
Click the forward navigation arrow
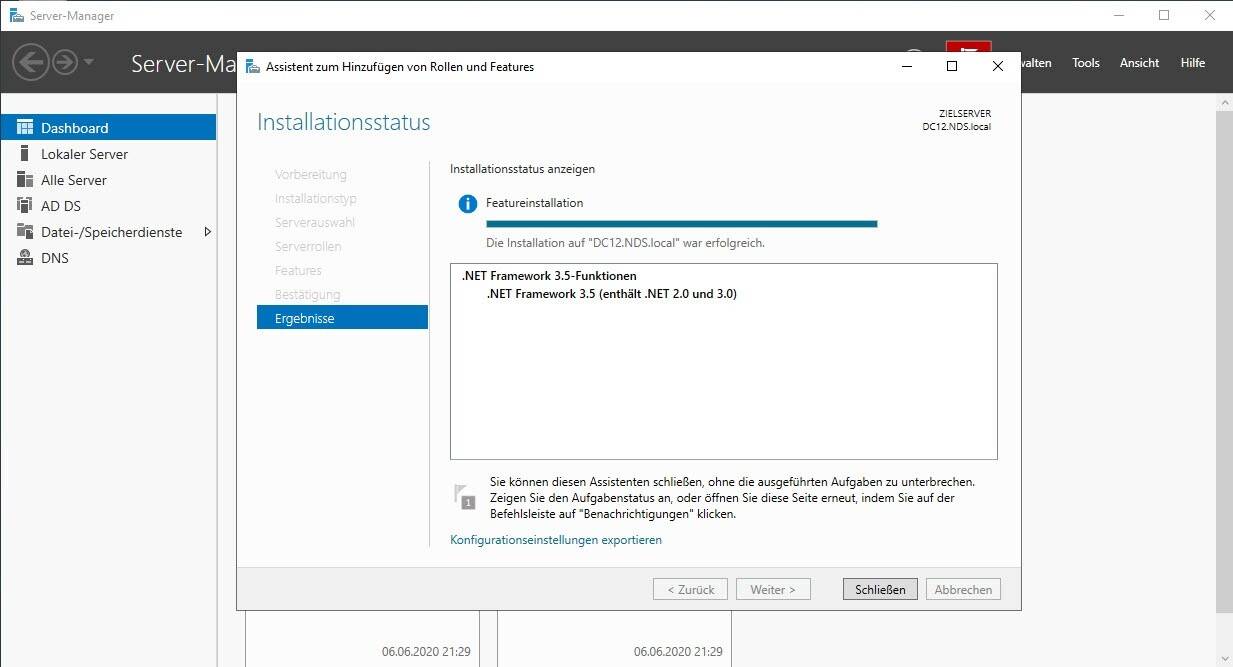65,62
